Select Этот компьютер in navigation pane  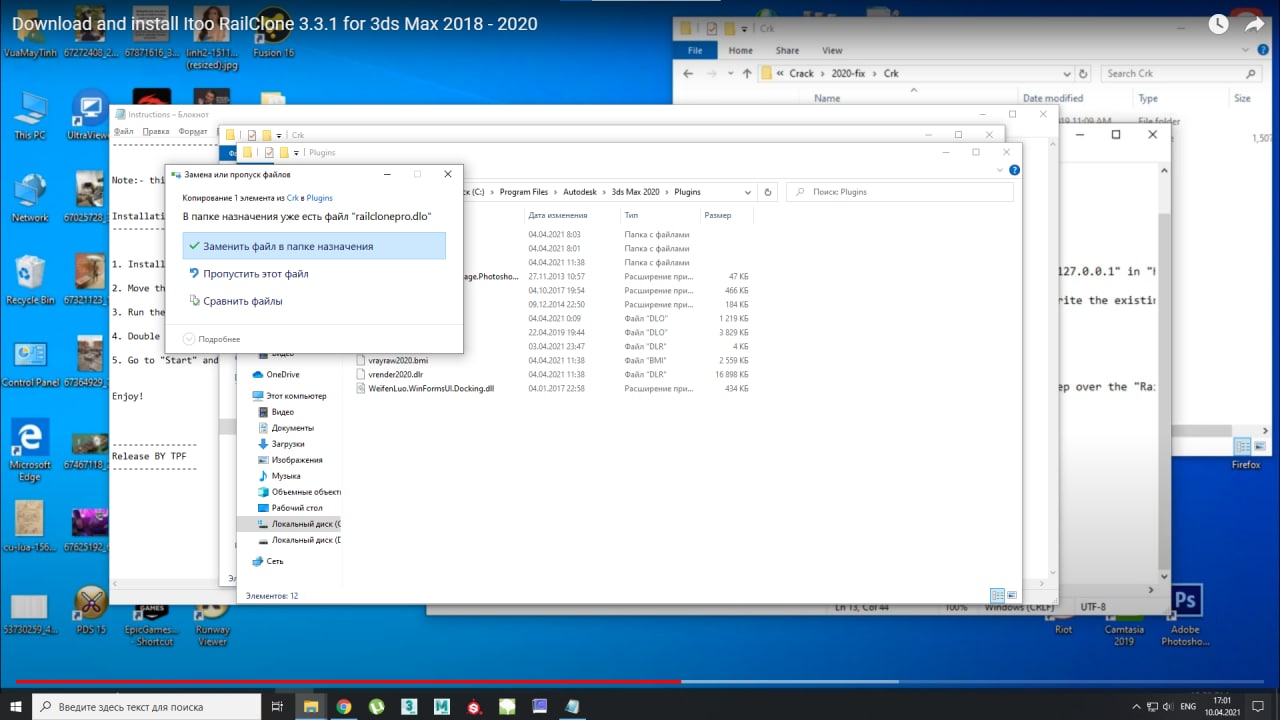tap(296, 395)
